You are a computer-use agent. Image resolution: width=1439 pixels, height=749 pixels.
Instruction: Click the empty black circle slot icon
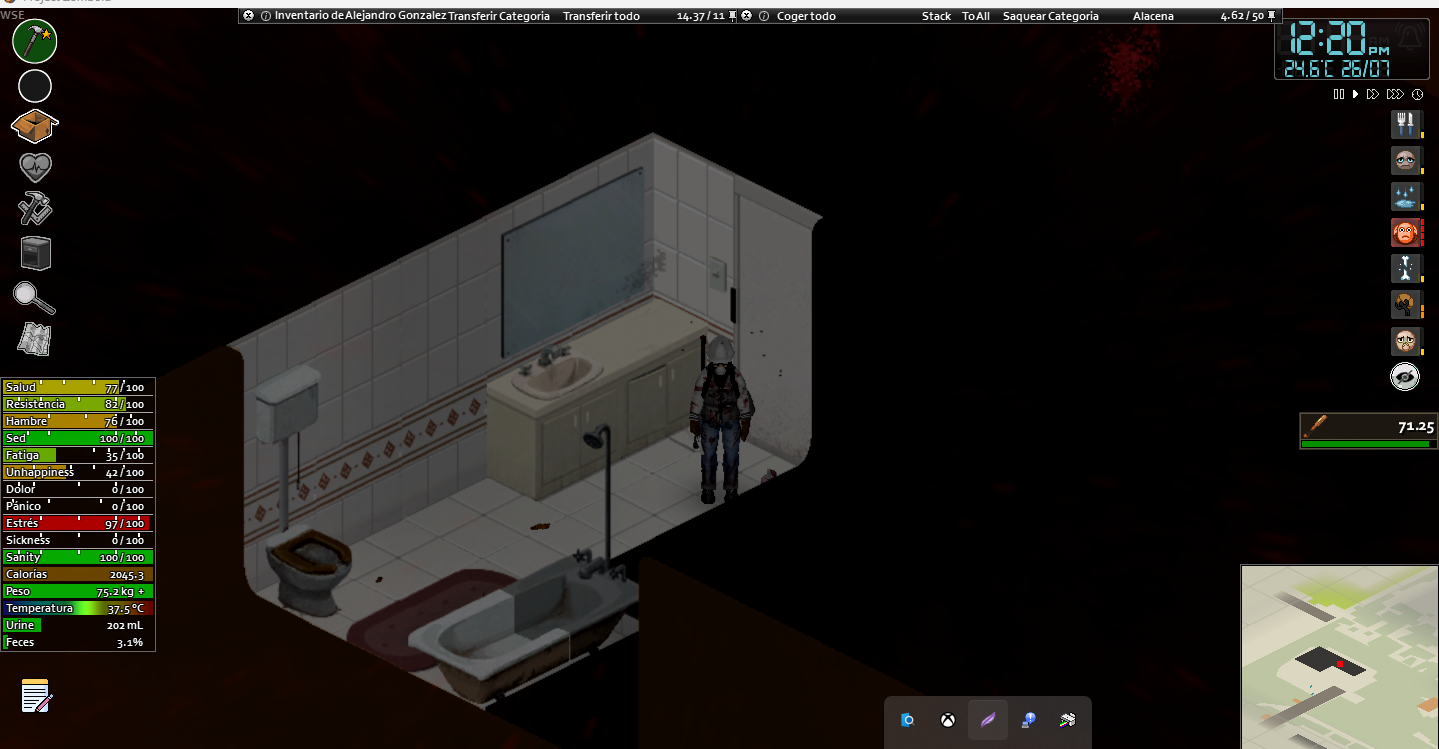tap(35, 87)
